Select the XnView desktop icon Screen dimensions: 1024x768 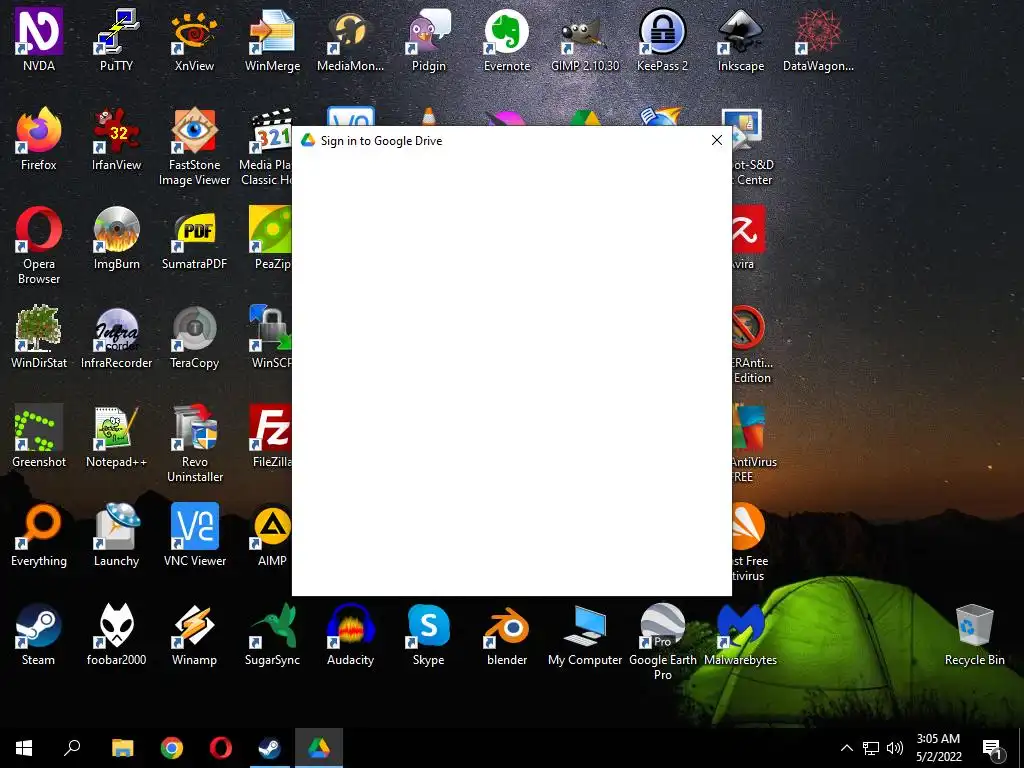194,39
